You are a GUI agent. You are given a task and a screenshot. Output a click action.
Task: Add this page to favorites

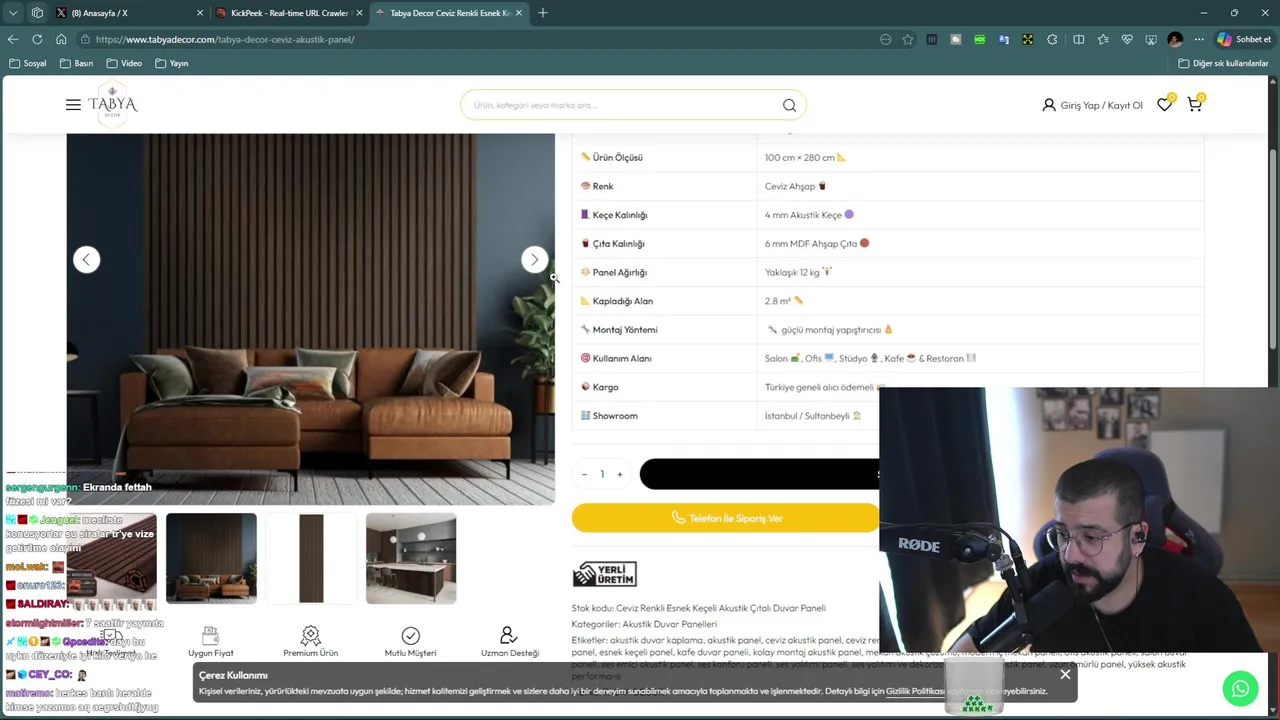(x=908, y=39)
